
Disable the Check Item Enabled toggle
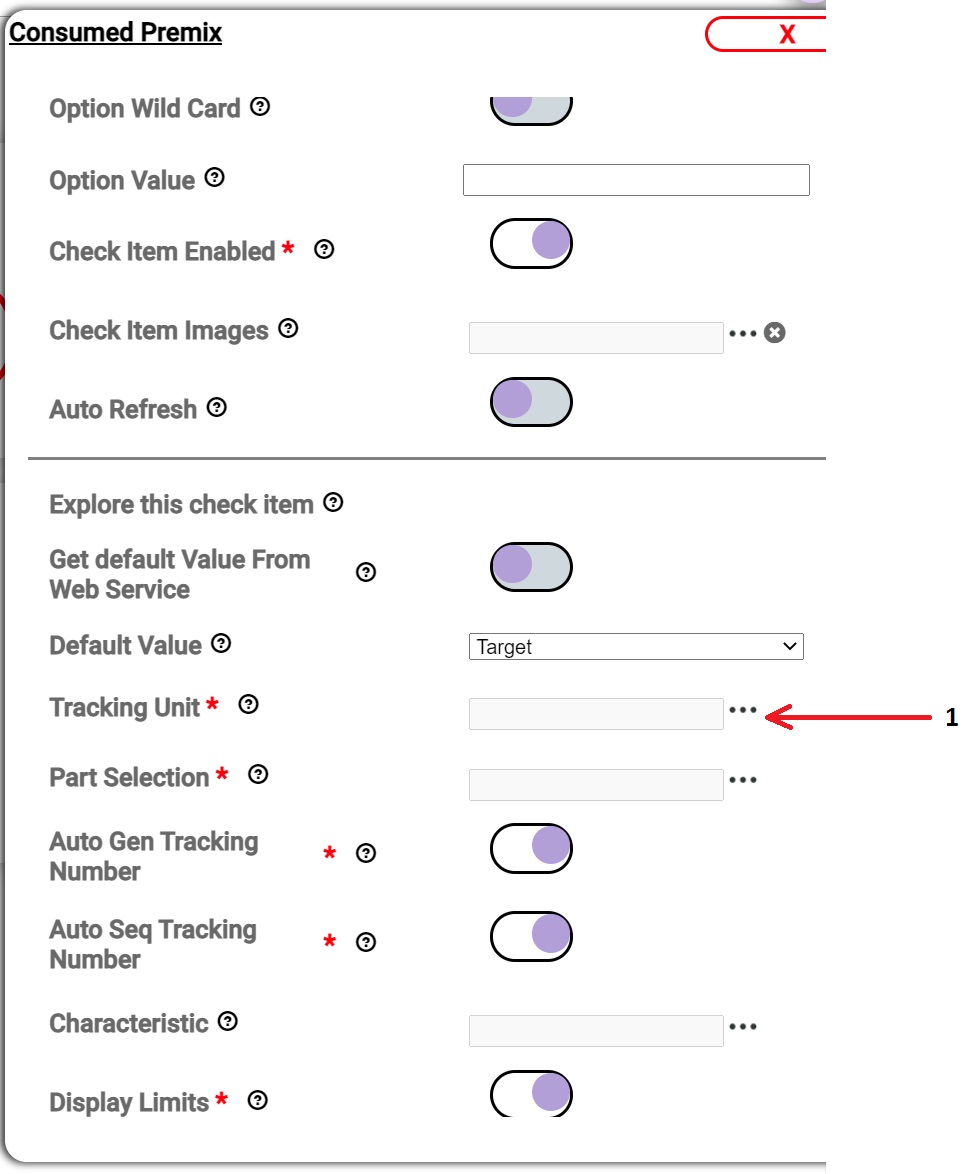[x=531, y=241]
